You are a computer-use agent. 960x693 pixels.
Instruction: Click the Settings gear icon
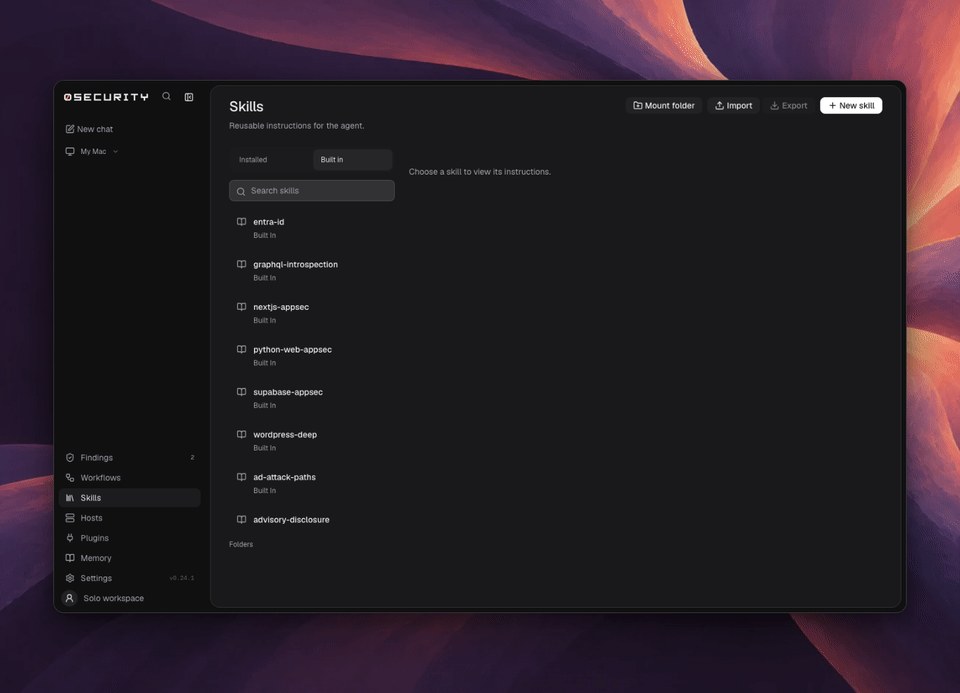pos(70,578)
